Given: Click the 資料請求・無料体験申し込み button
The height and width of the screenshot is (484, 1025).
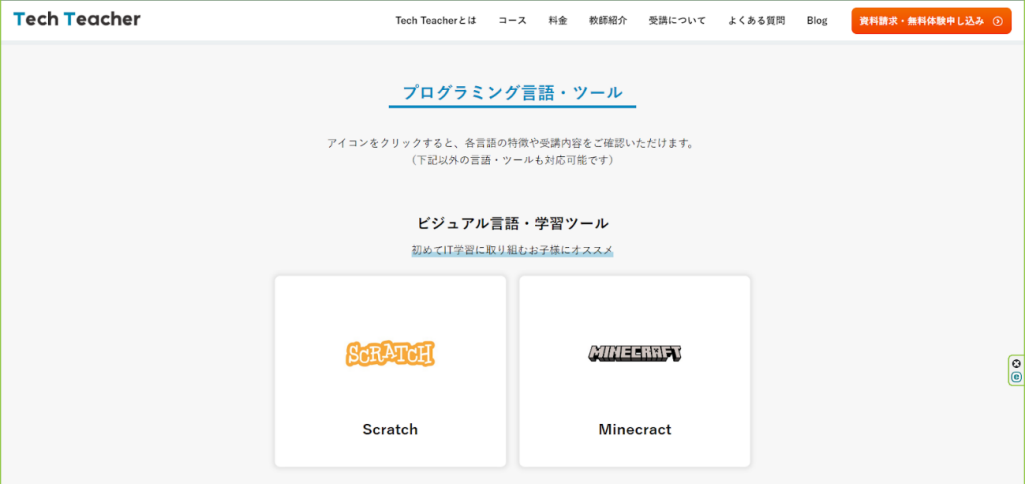Looking at the screenshot, I should (931, 21).
